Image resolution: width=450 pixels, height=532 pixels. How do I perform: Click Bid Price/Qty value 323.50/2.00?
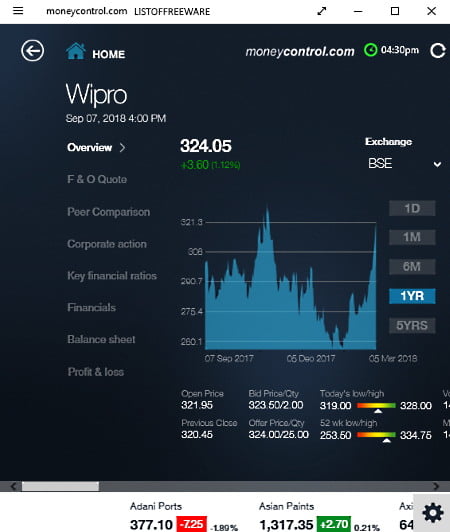[276, 405]
